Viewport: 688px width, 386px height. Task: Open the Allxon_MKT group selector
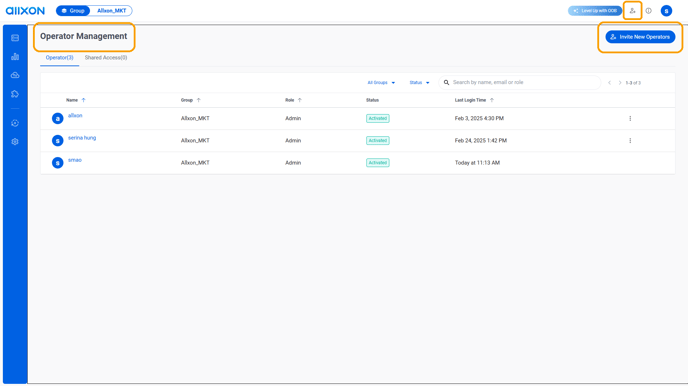[111, 11]
